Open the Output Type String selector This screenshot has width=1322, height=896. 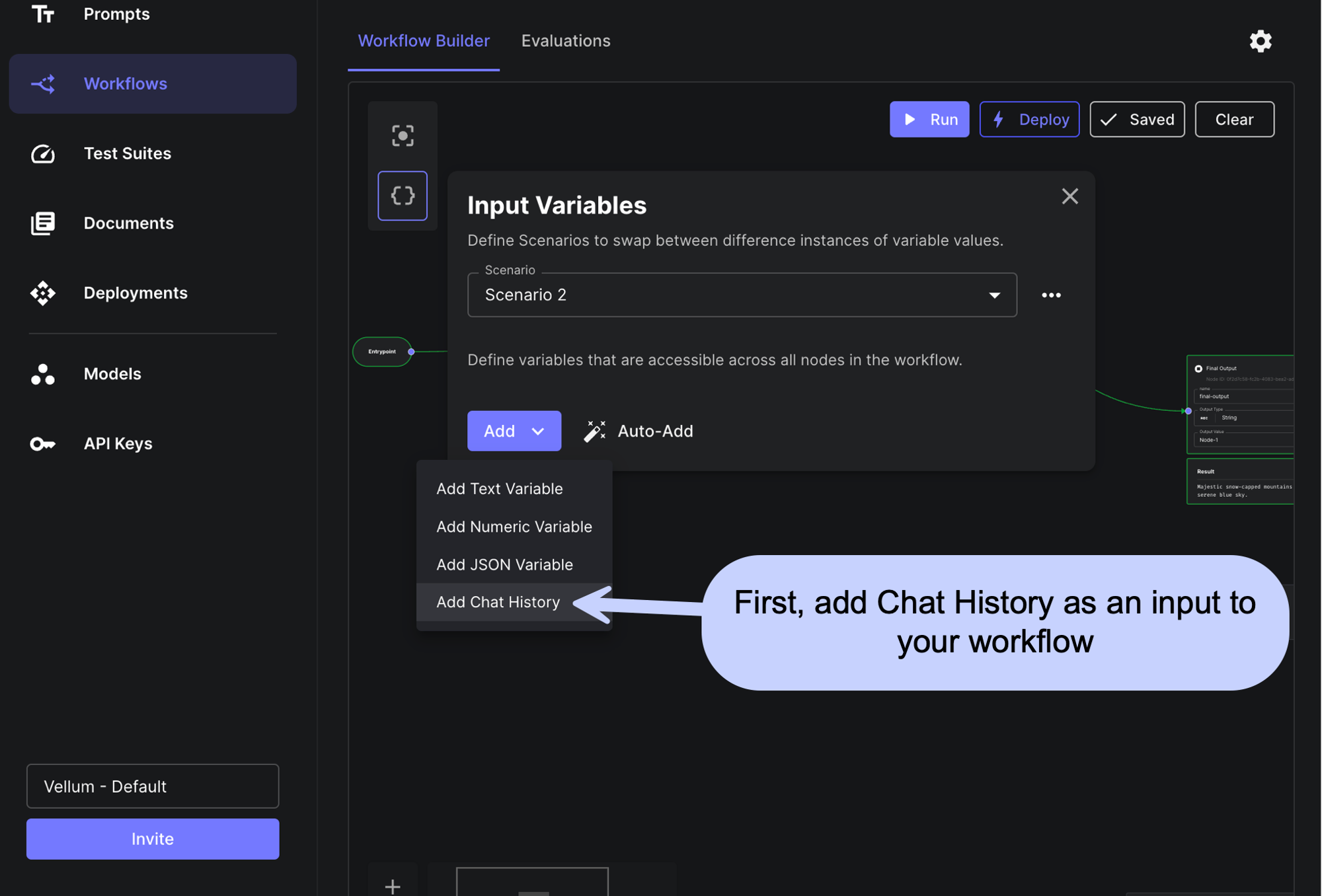click(1243, 418)
